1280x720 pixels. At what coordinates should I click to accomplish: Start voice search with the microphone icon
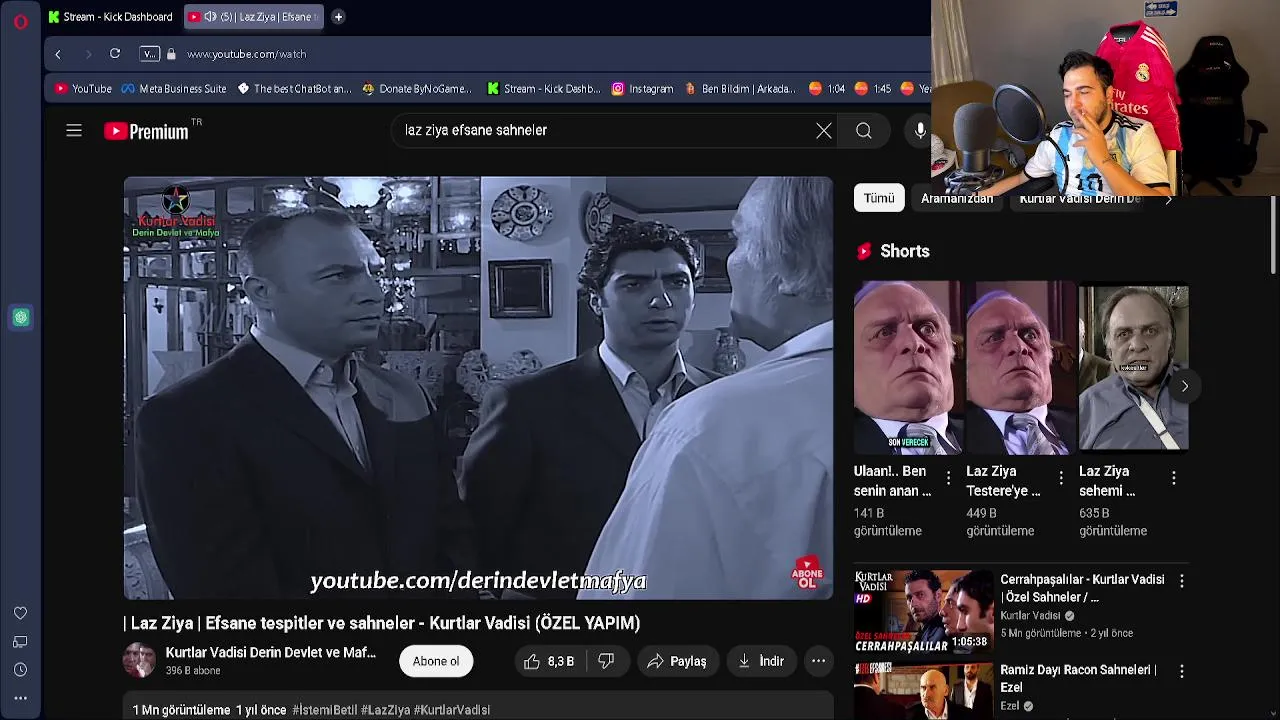coord(920,131)
